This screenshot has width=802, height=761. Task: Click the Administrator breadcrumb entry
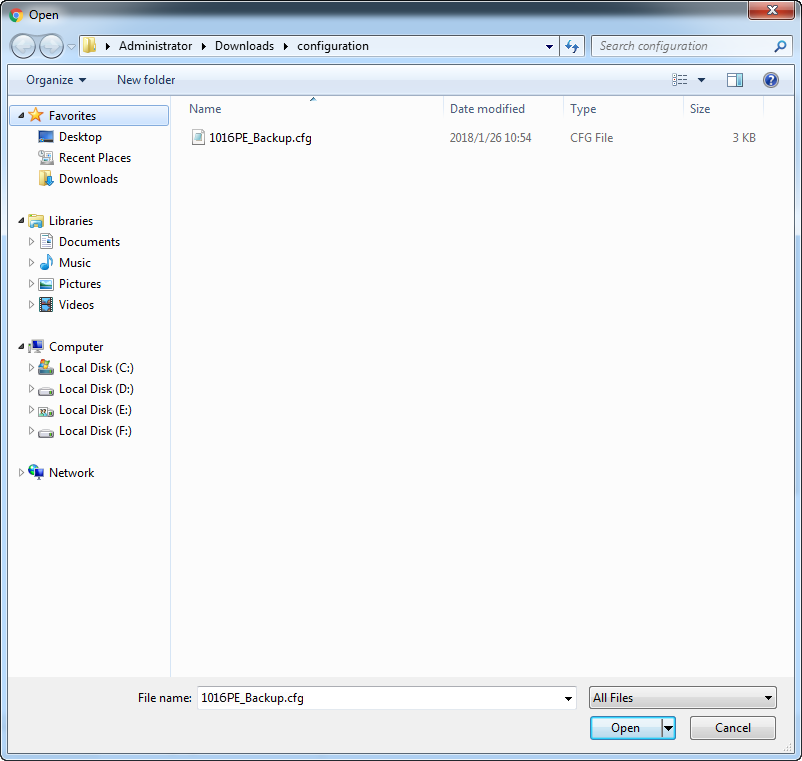(x=156, y=46)
